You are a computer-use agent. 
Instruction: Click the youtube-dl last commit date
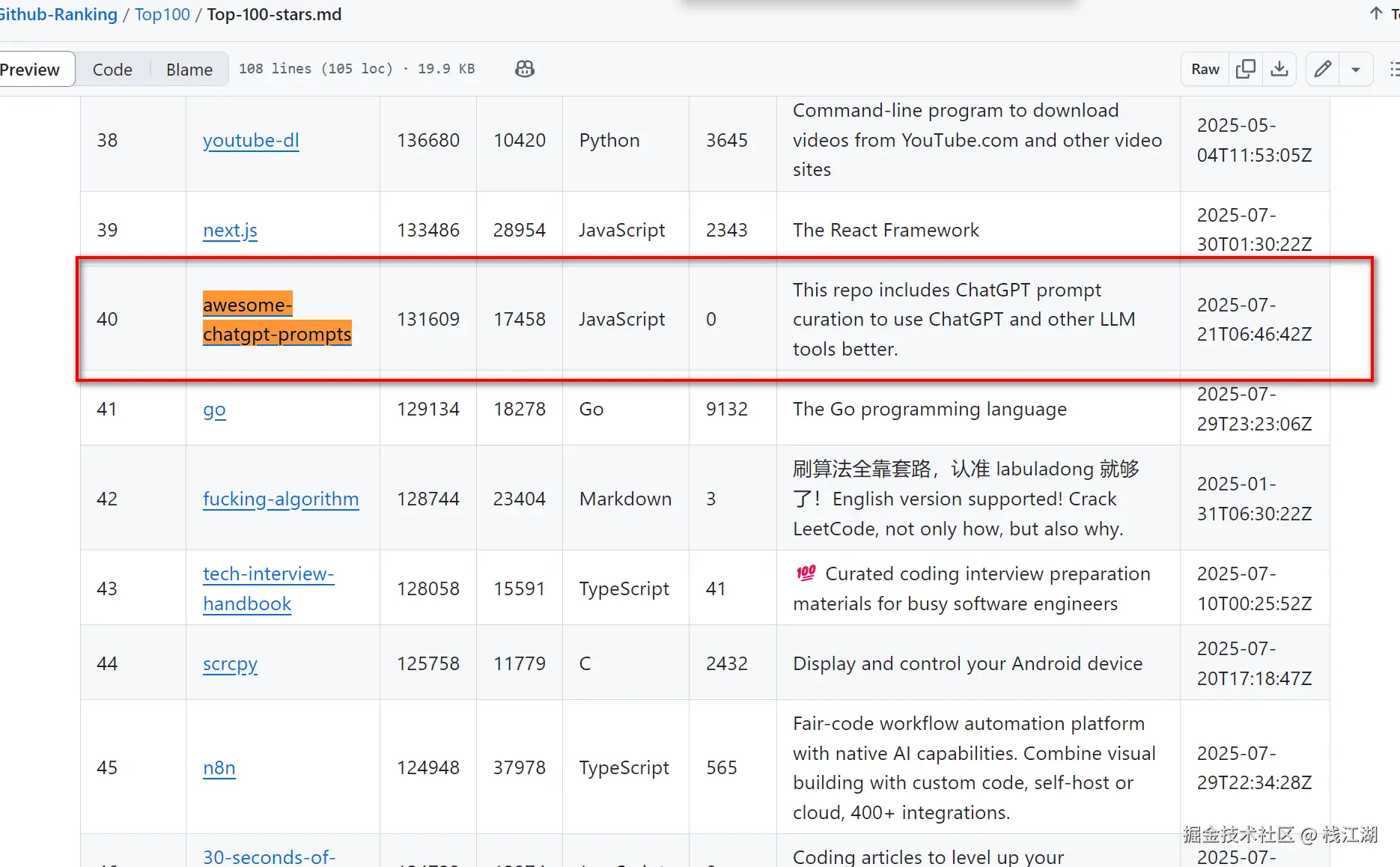point(1255,140)
